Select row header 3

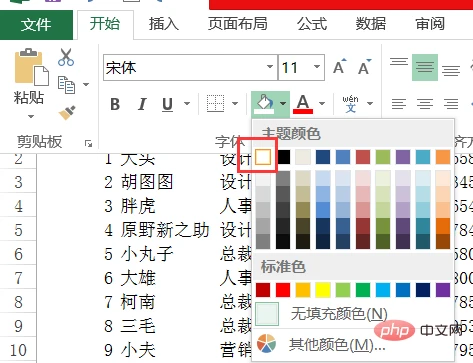click(x=18, y=181)
